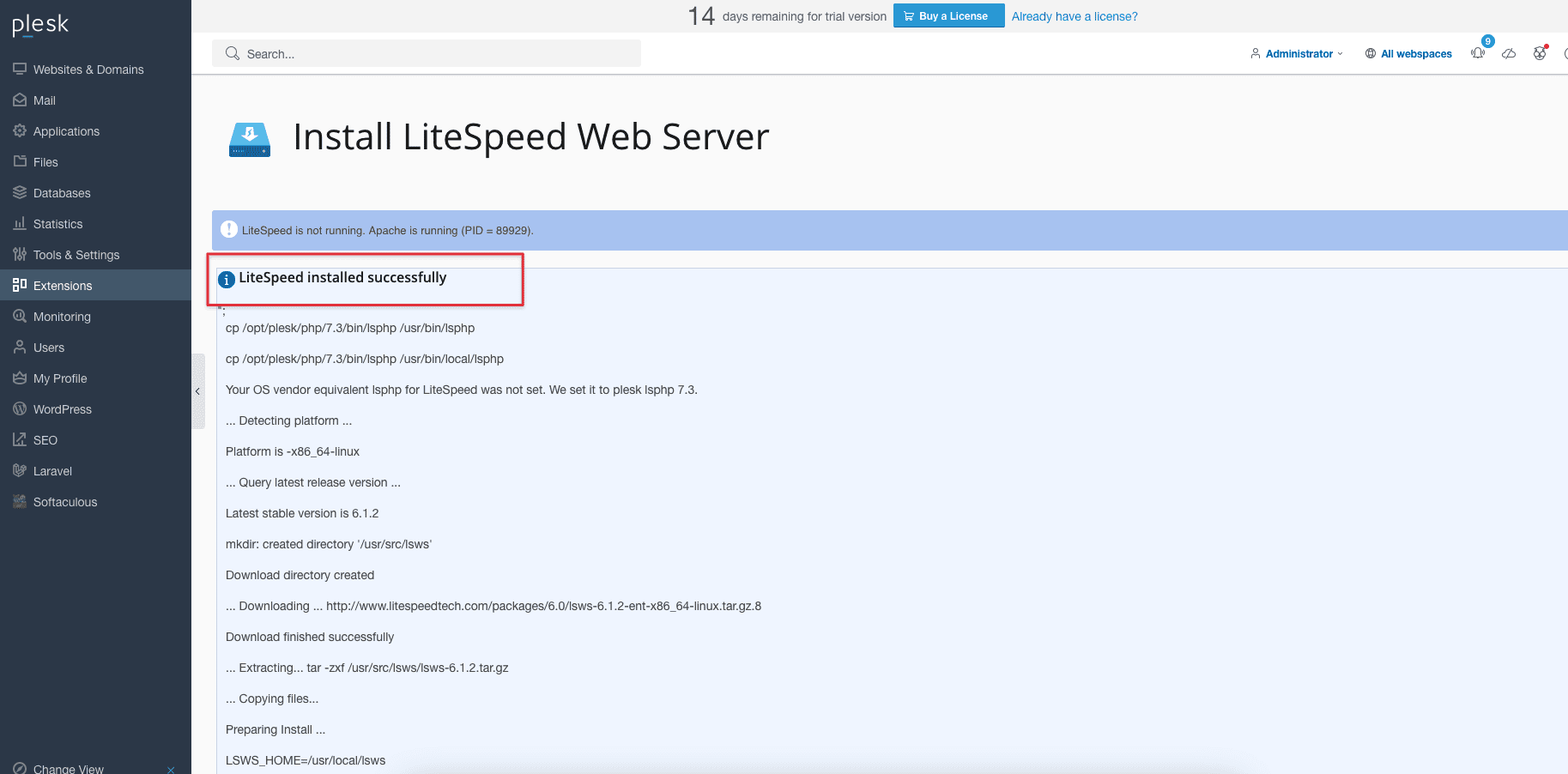The image size is (1568, 774).
Task: Expand the Administrator account dropdown
Action: coord(1298,54)
